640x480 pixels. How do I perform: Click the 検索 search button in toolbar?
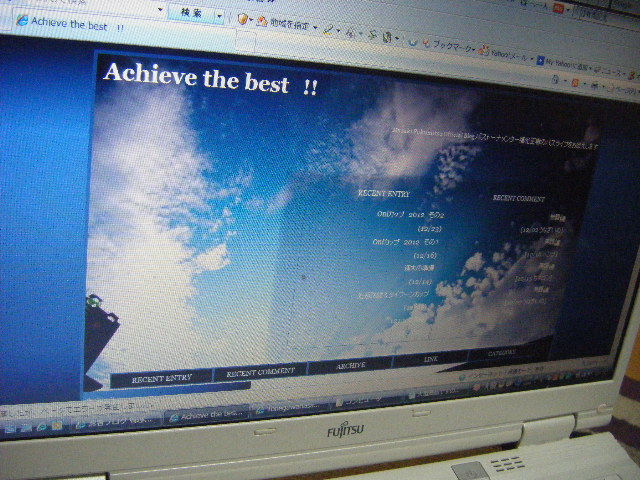[x=192, y=13]
